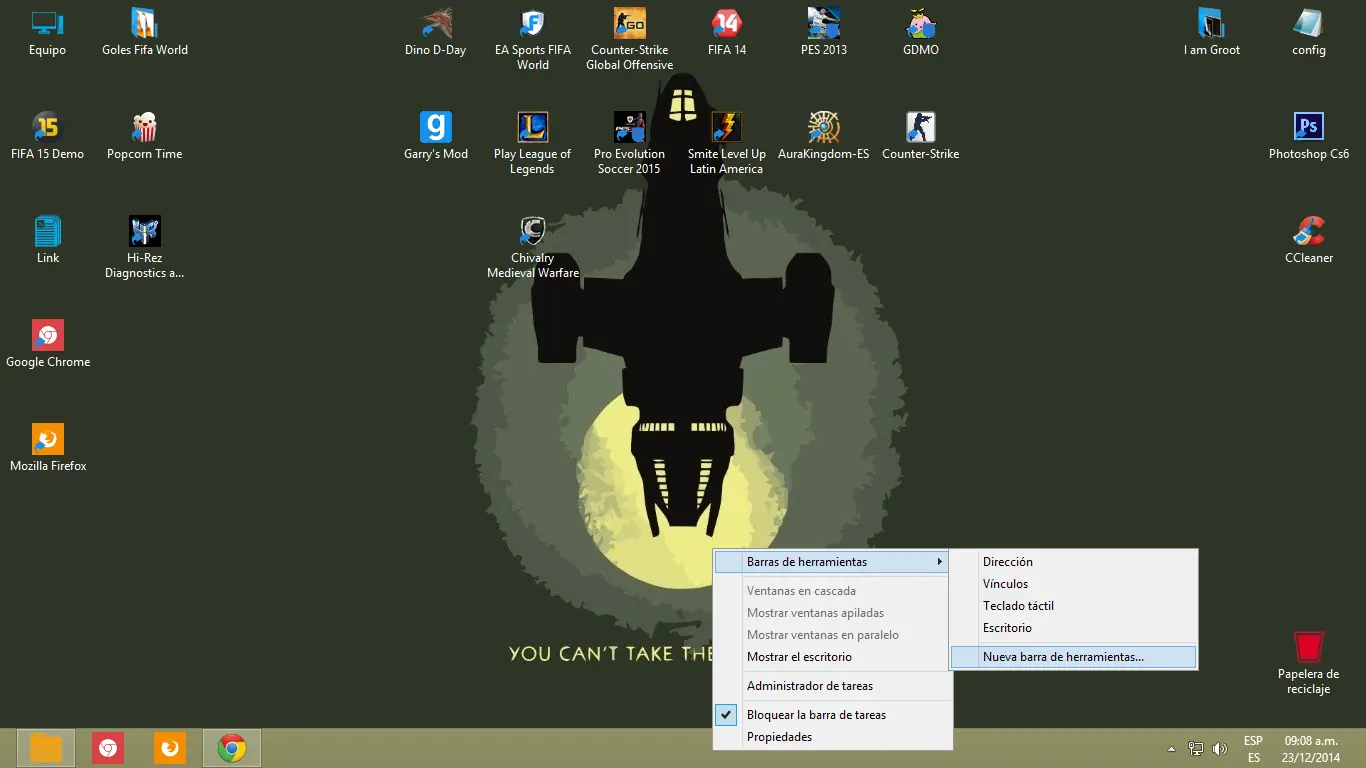Open Administrador de tareas

[832, 686]
